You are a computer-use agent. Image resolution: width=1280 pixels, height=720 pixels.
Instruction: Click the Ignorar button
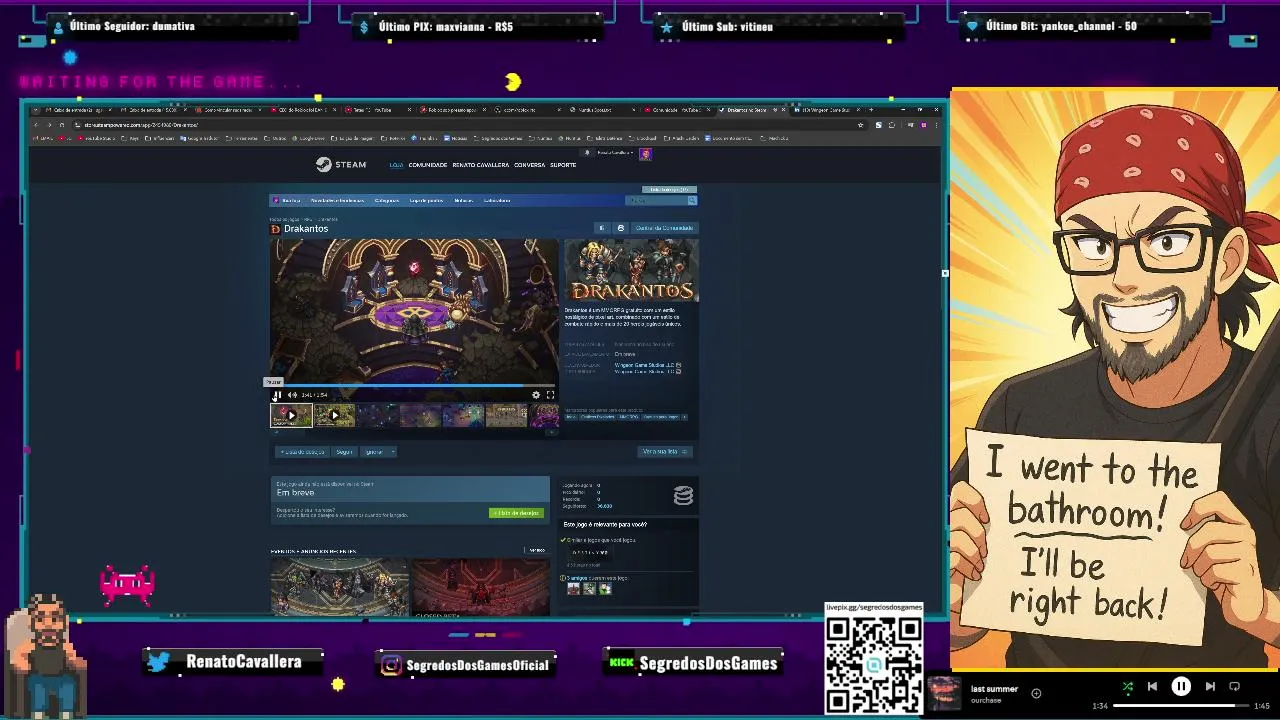pyautogui.click(x=374, y=452)
